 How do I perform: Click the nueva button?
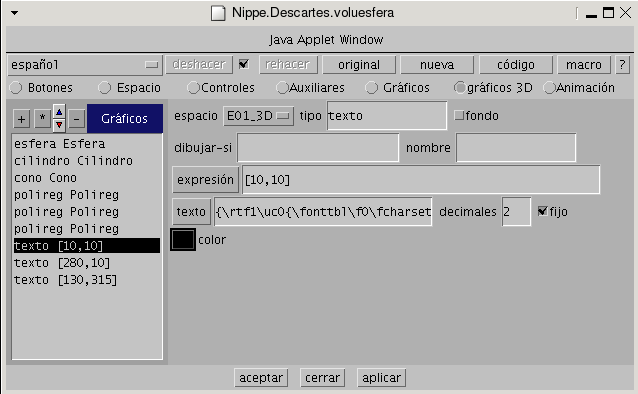point(437,65)
